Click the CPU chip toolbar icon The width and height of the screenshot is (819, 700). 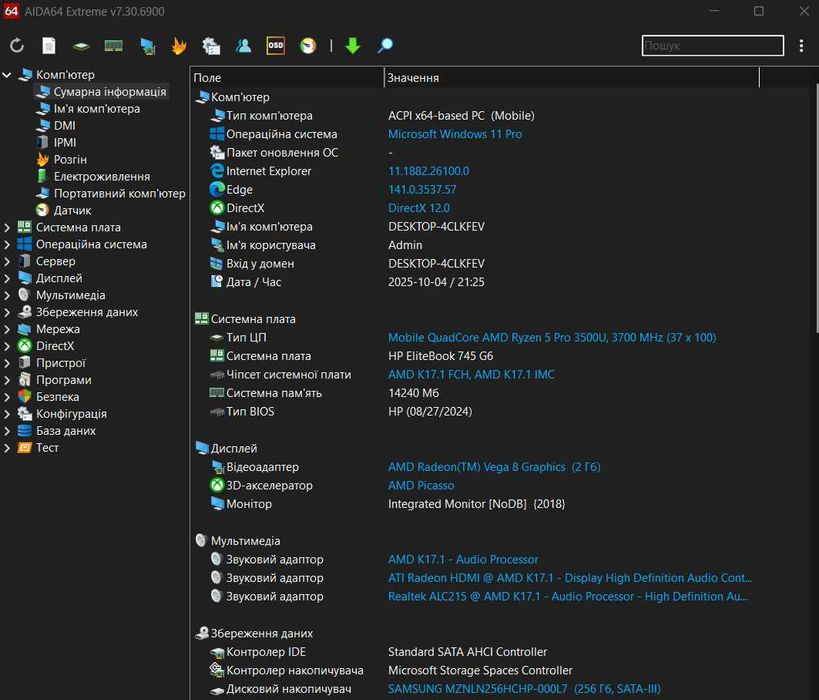(81, 46)
